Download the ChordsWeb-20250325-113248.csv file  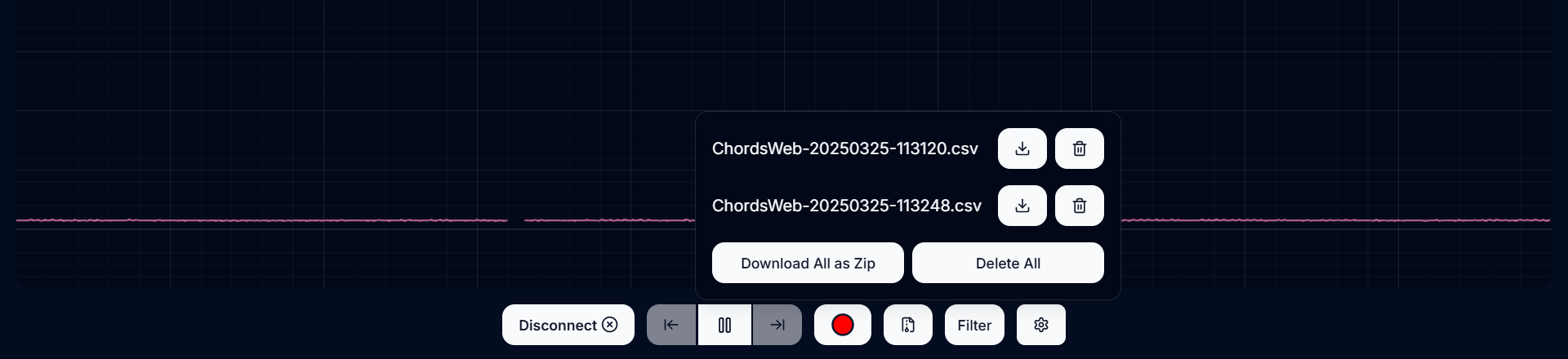point(1022,206)
